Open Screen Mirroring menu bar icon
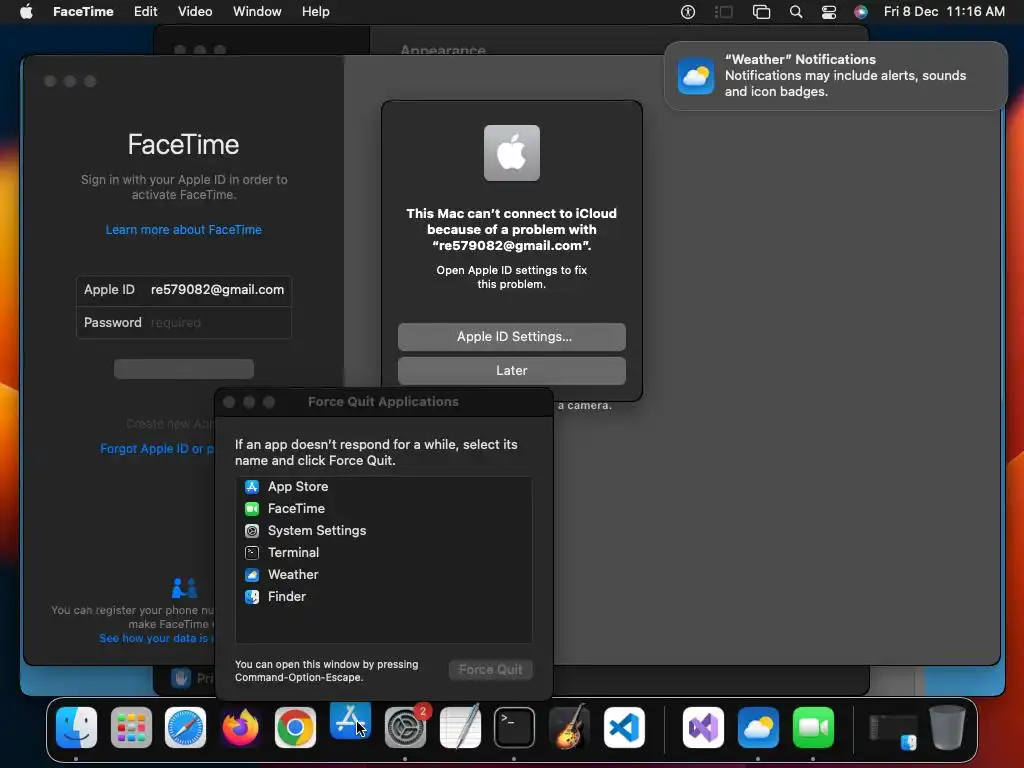The width and height of the screenshot is (1024, 768). (x=761, y=12)
